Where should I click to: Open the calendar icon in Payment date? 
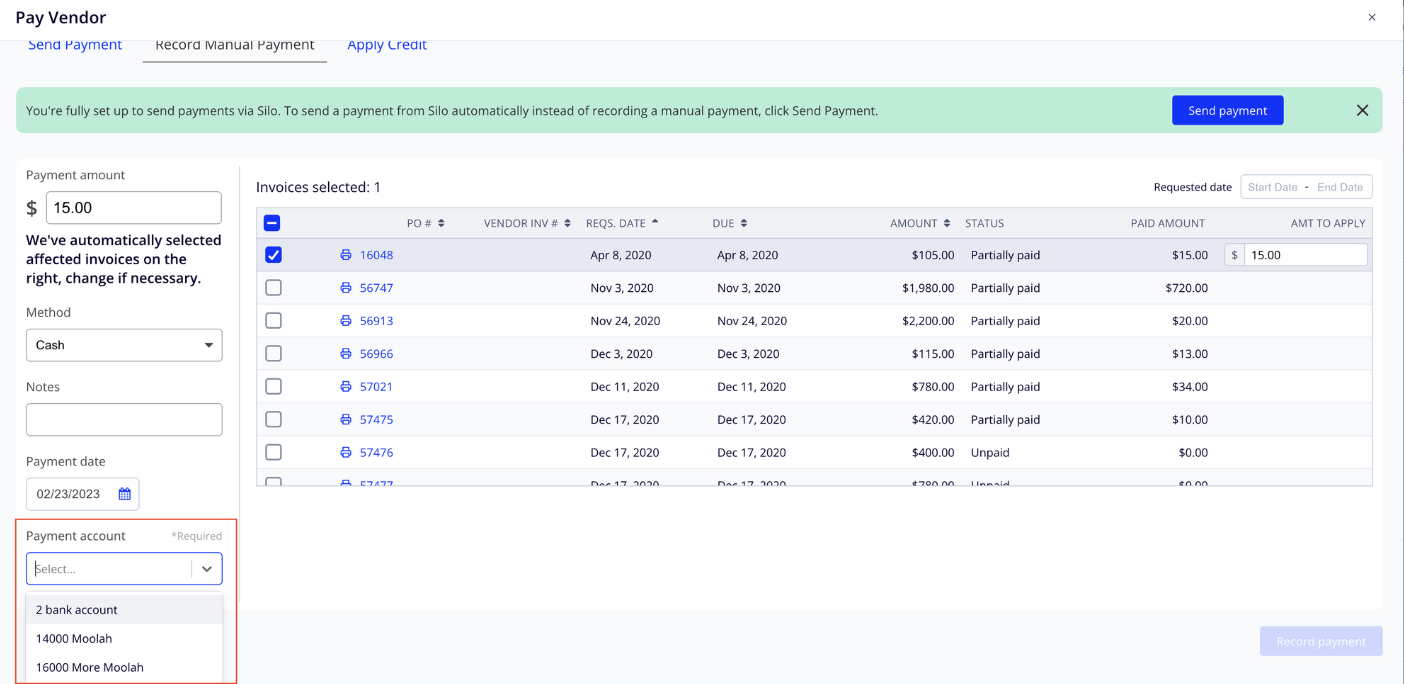click(125, 494)
